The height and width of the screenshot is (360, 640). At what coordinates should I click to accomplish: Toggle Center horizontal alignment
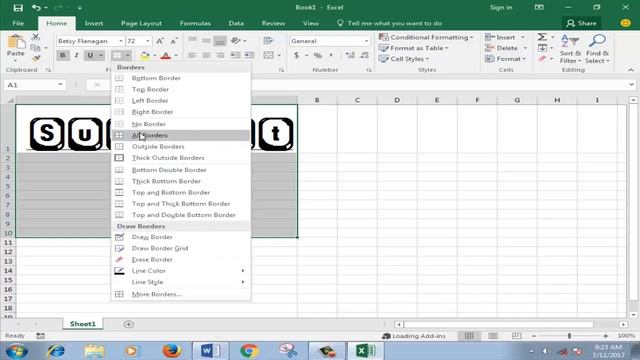point(206,55)
